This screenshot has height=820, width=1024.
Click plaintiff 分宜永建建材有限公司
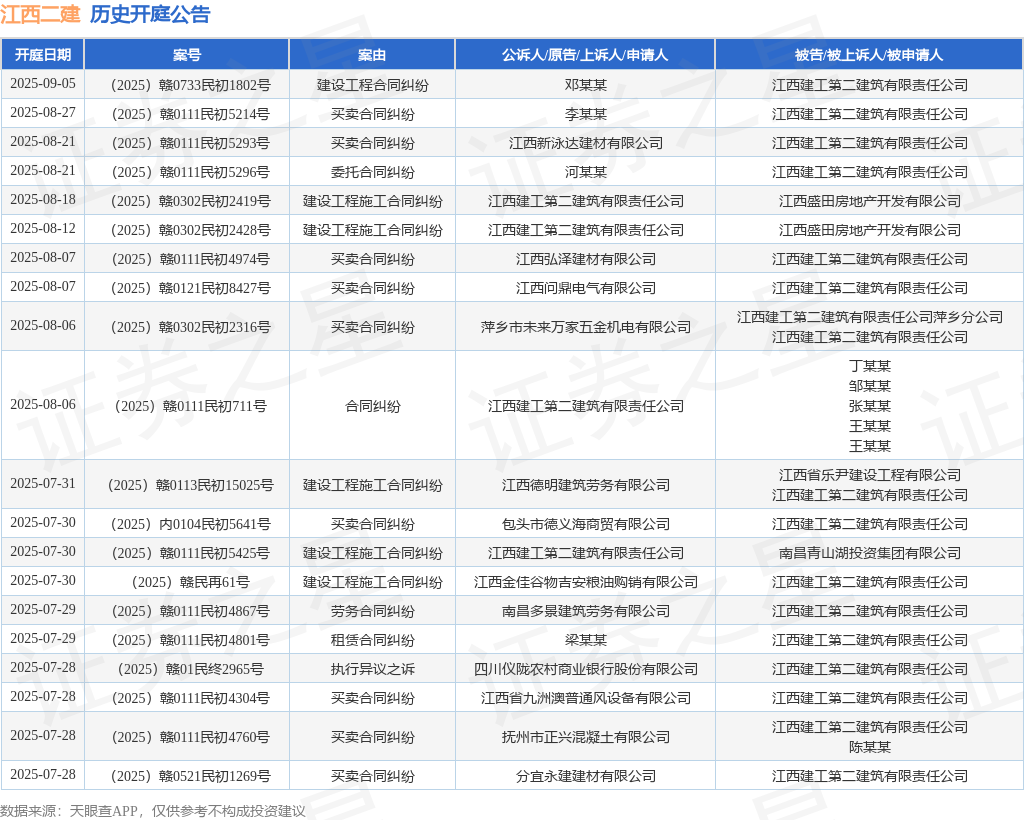586,776
